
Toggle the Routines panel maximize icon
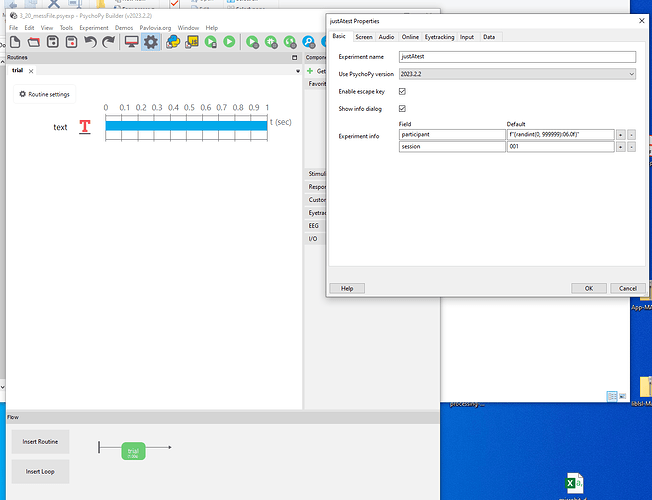[x=295, y=57]
